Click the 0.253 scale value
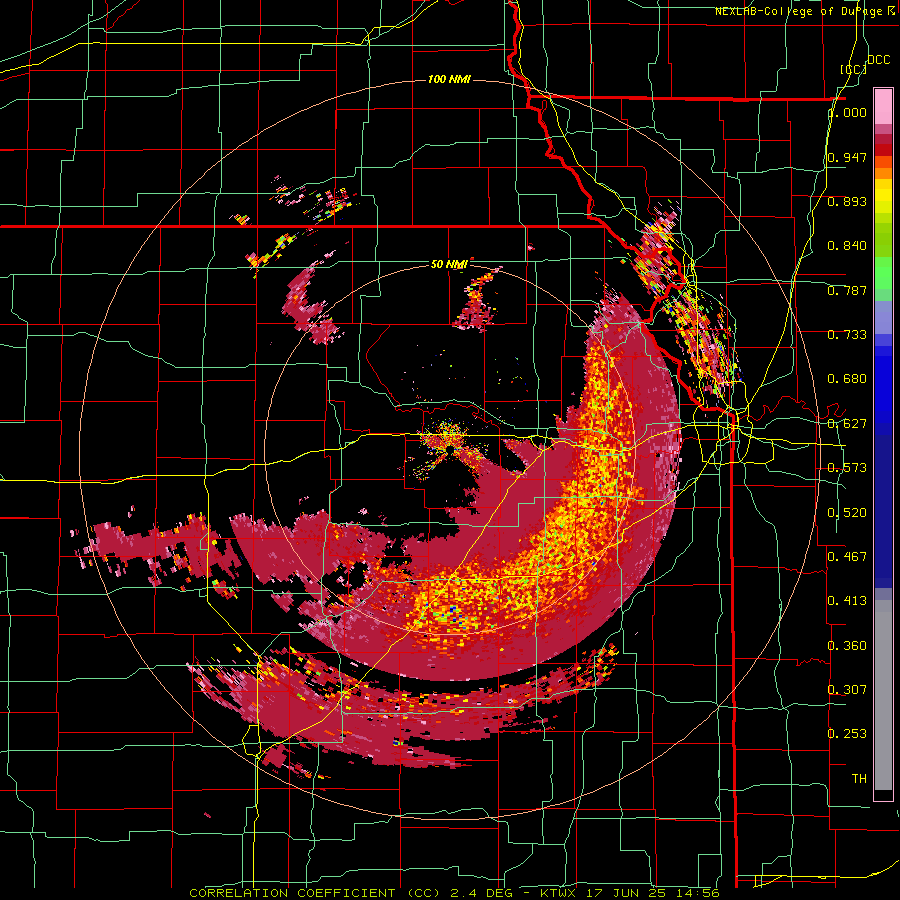This screenshot has width=900, height=900. (847, 734)
